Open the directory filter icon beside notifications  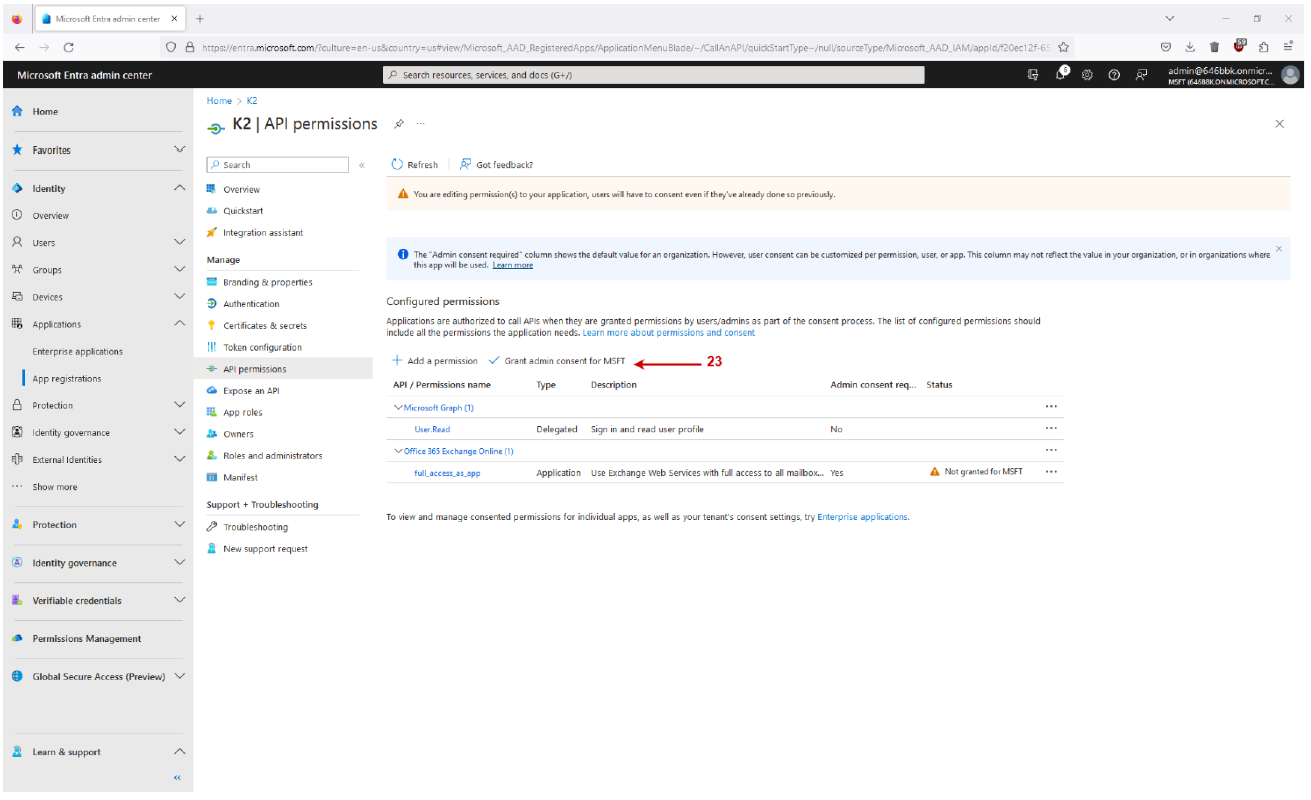click(x=1033, y=75)
